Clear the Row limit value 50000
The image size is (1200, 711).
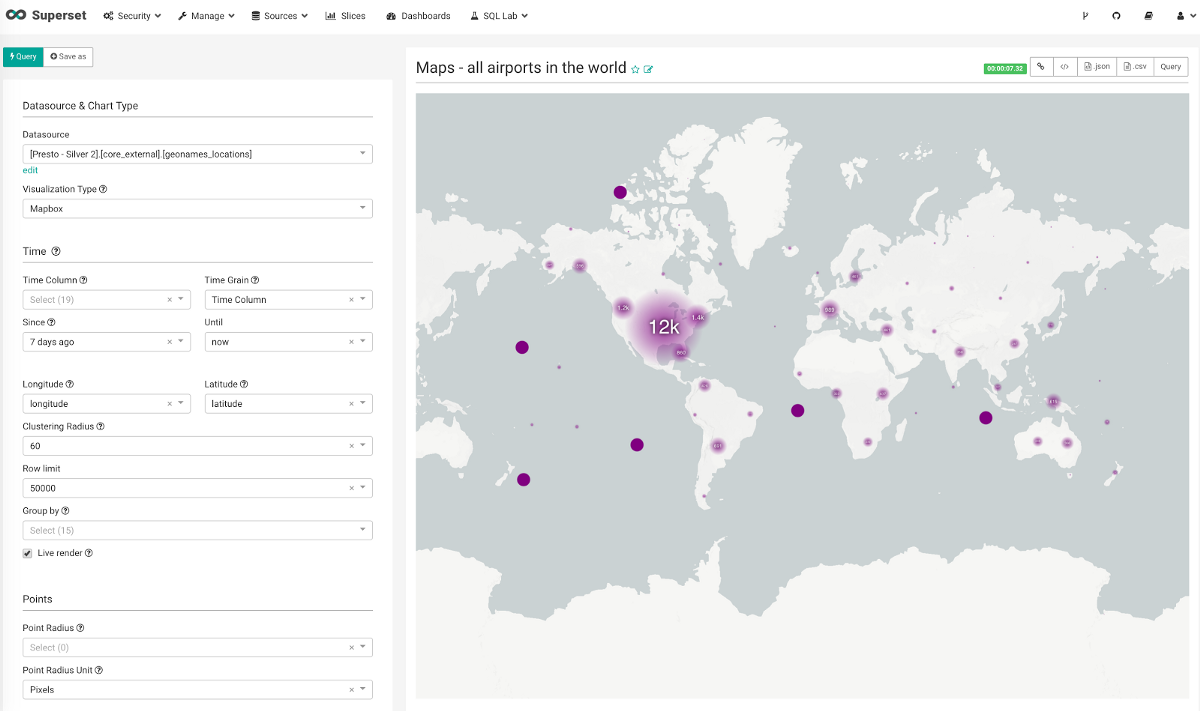[351, 488]
